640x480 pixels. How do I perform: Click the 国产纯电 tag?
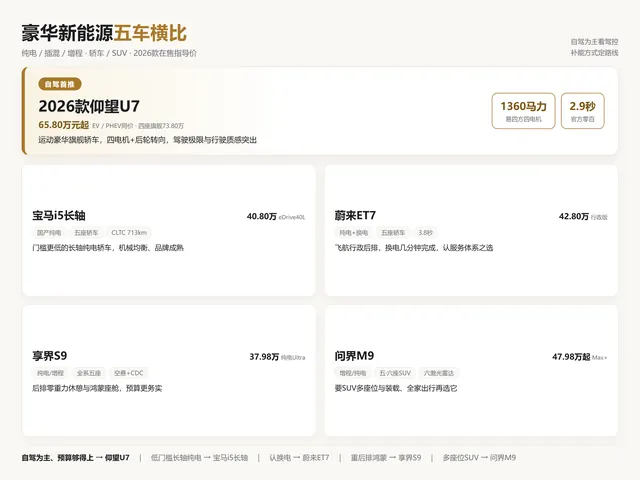[49, 233]
